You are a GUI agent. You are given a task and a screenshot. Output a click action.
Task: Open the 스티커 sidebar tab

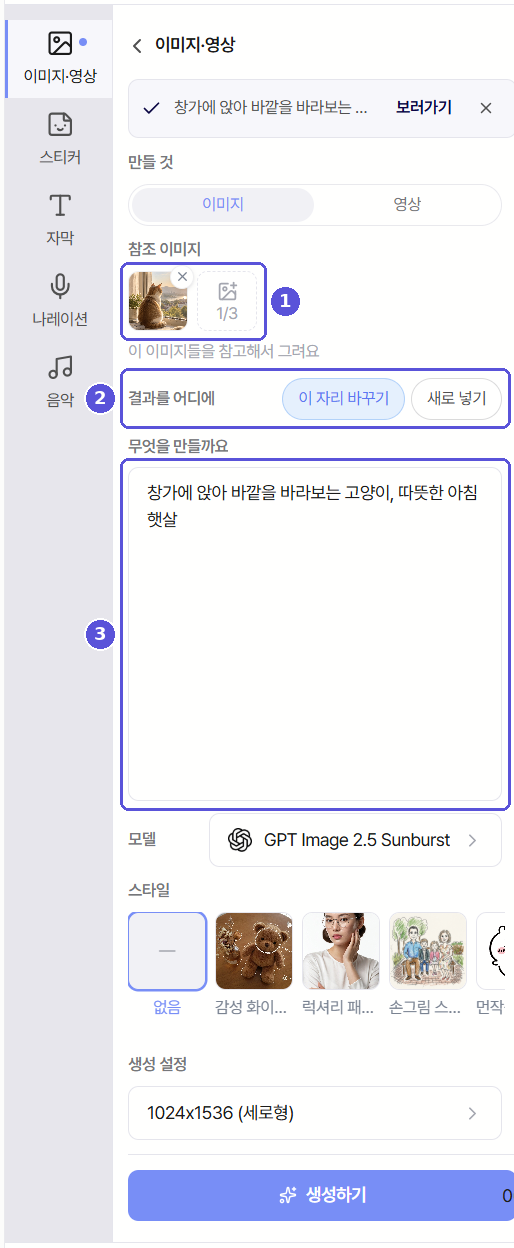[60, 138]
